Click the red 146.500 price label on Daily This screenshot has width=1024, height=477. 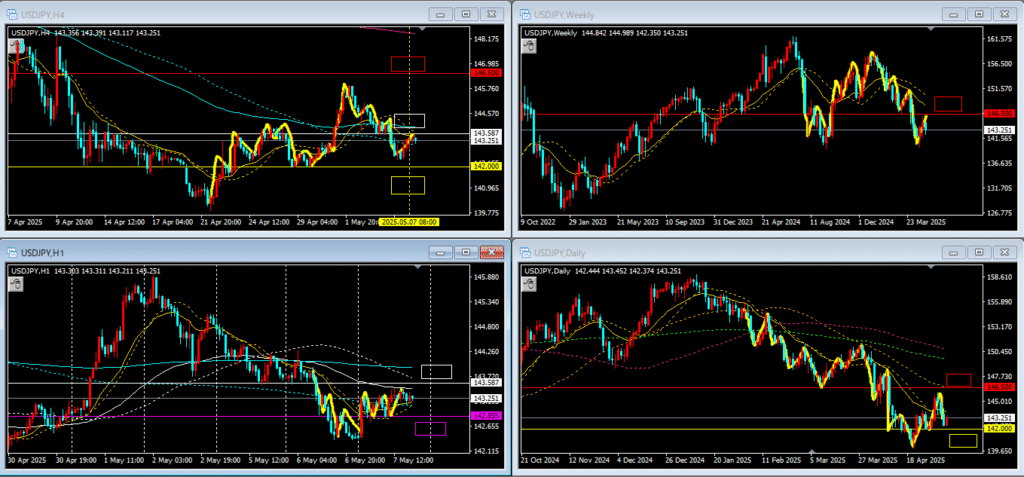999,387
